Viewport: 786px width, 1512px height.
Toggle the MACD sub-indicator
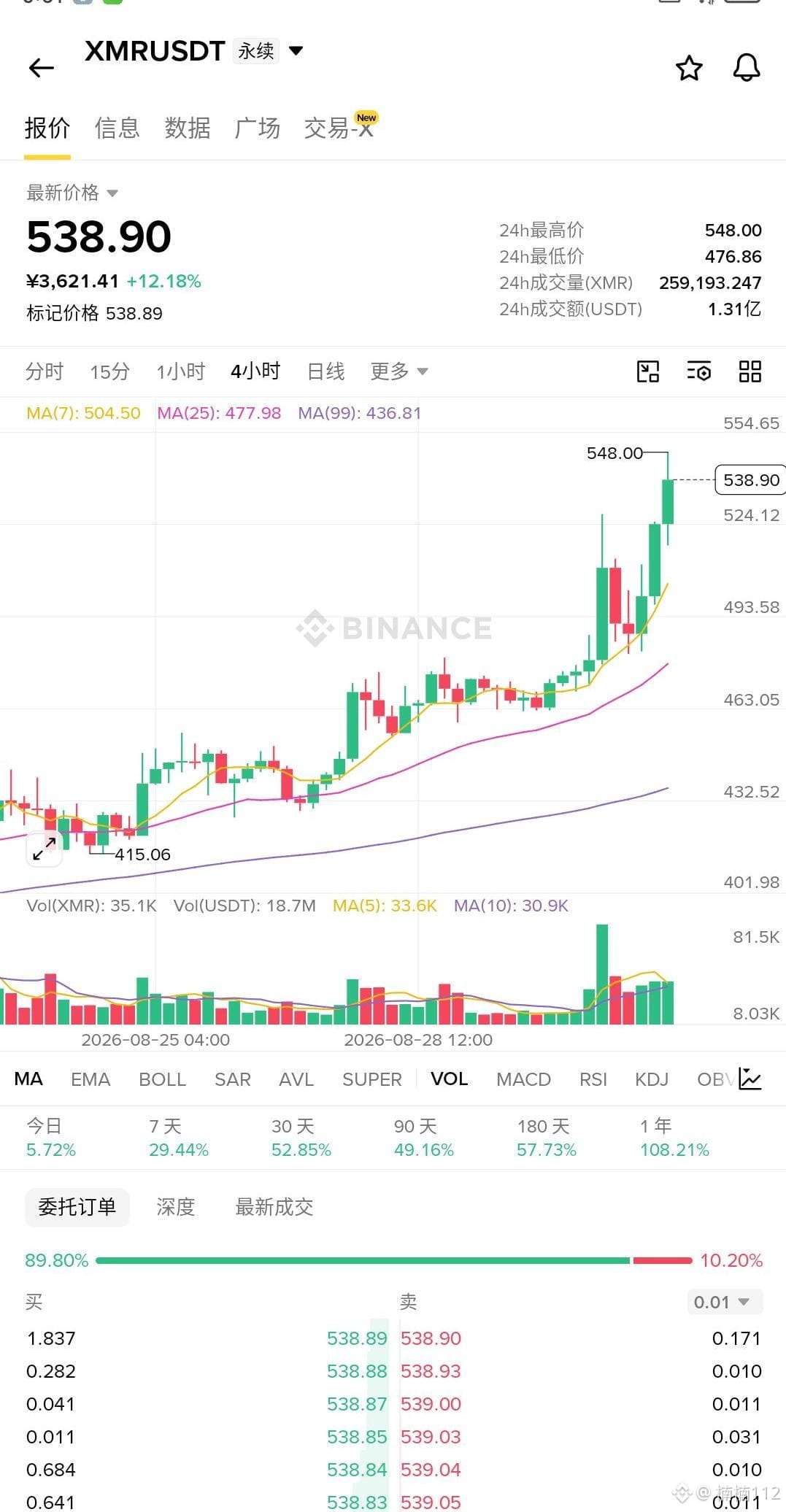[524, 1079]
